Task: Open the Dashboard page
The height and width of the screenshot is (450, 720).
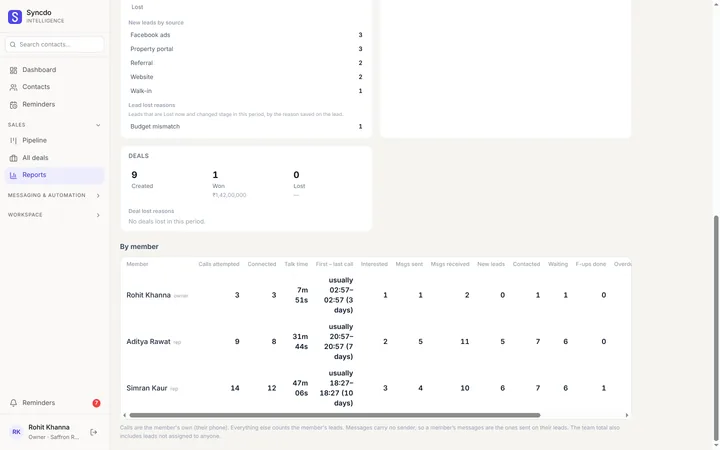Action: pos(55,70)
